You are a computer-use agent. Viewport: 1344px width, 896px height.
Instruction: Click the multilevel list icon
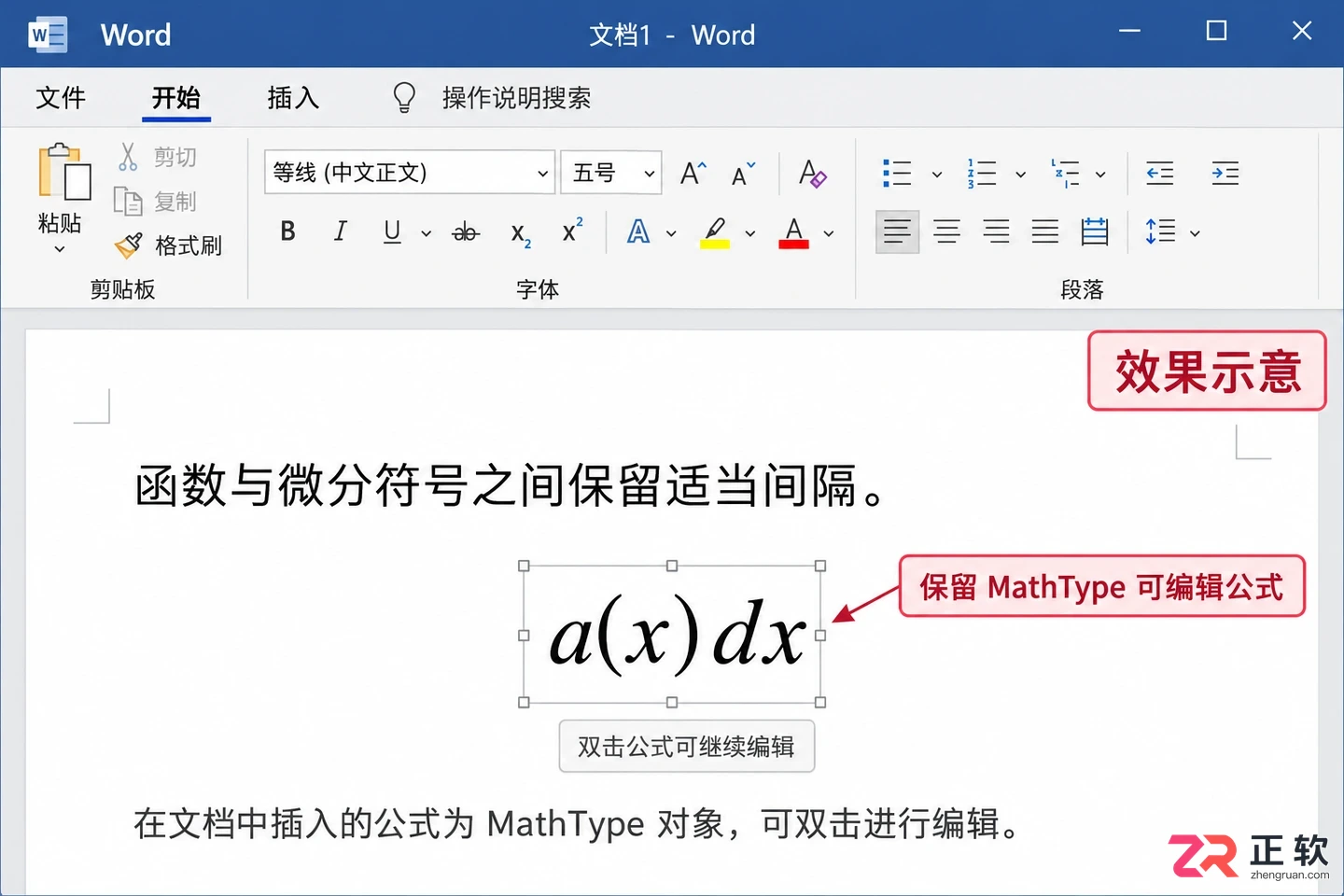tap(1065, 174)
